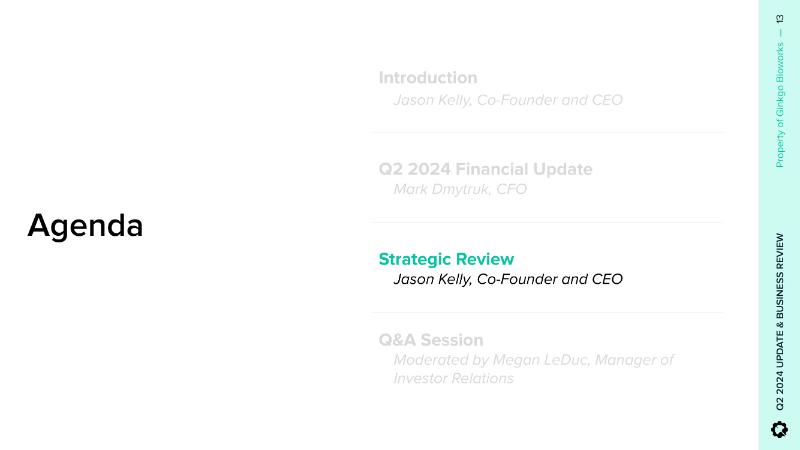This screenshot has width=800, height=450.
Task: Click Jason Kelly's name under Strategic Review
Action: click(432, 279)
